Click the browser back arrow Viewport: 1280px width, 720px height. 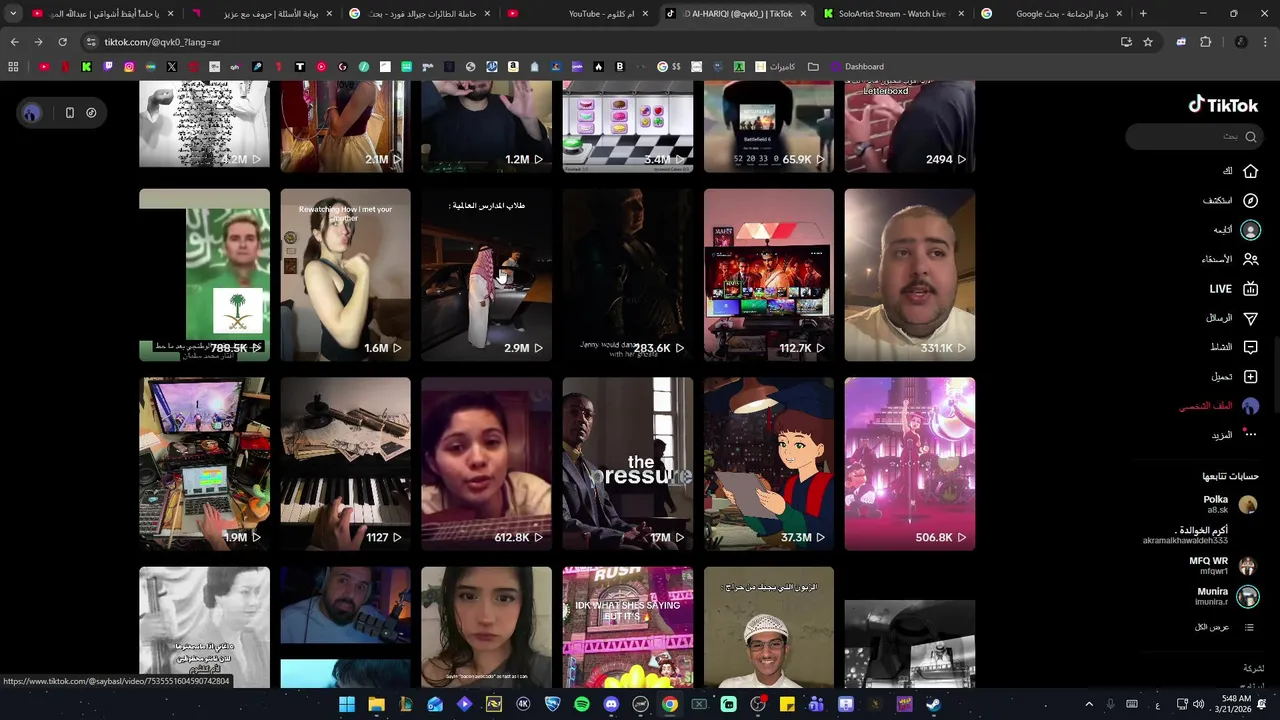[x=14, y=42]
